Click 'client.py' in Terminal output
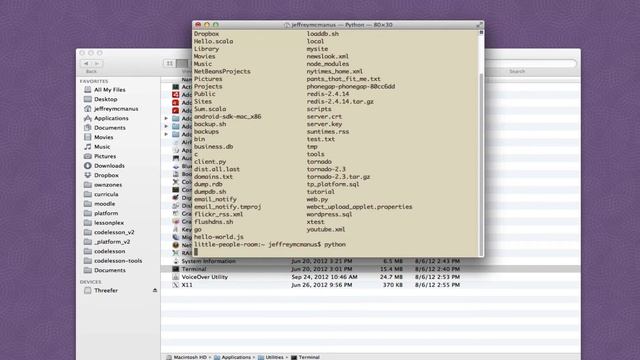The height and width of the screenshot is (360, 640). [x=210, y=162]
